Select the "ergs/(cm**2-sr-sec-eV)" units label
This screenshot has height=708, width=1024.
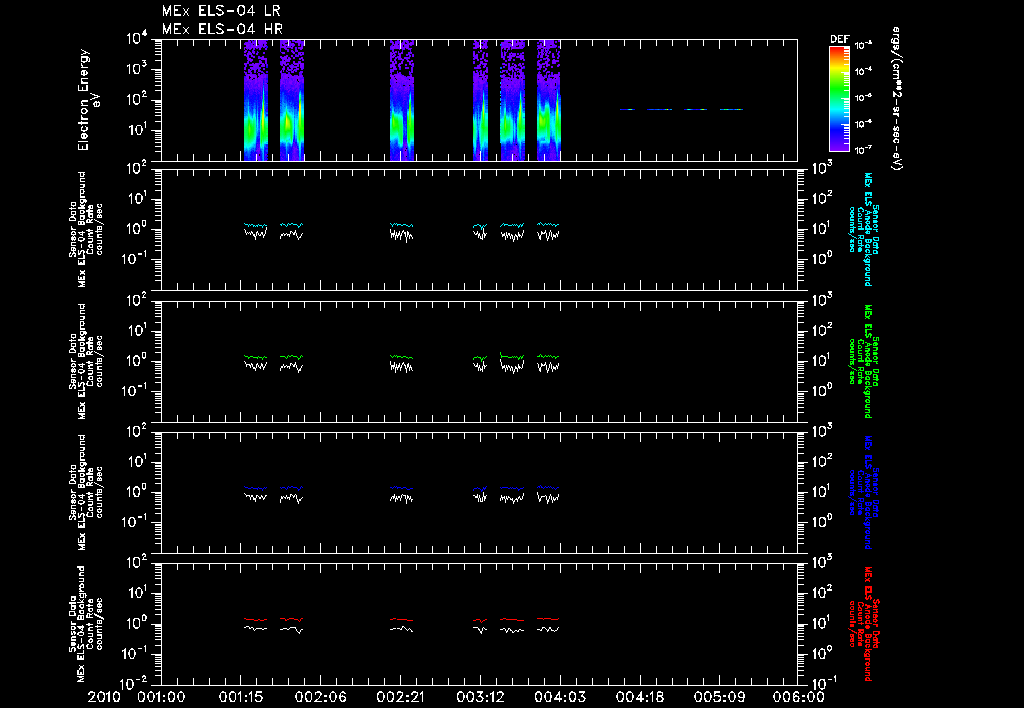tap(897, 99)
